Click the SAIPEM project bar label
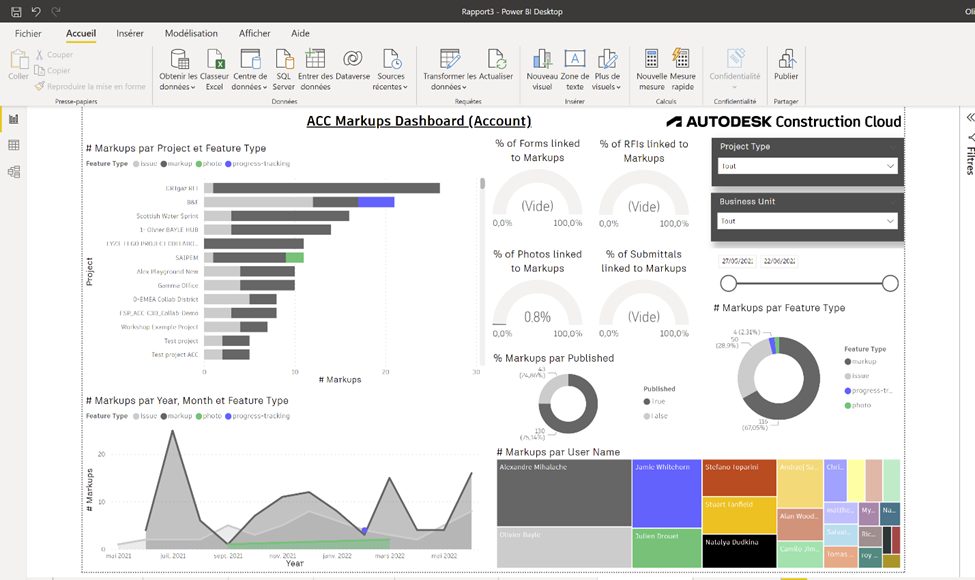 point(187,257)
